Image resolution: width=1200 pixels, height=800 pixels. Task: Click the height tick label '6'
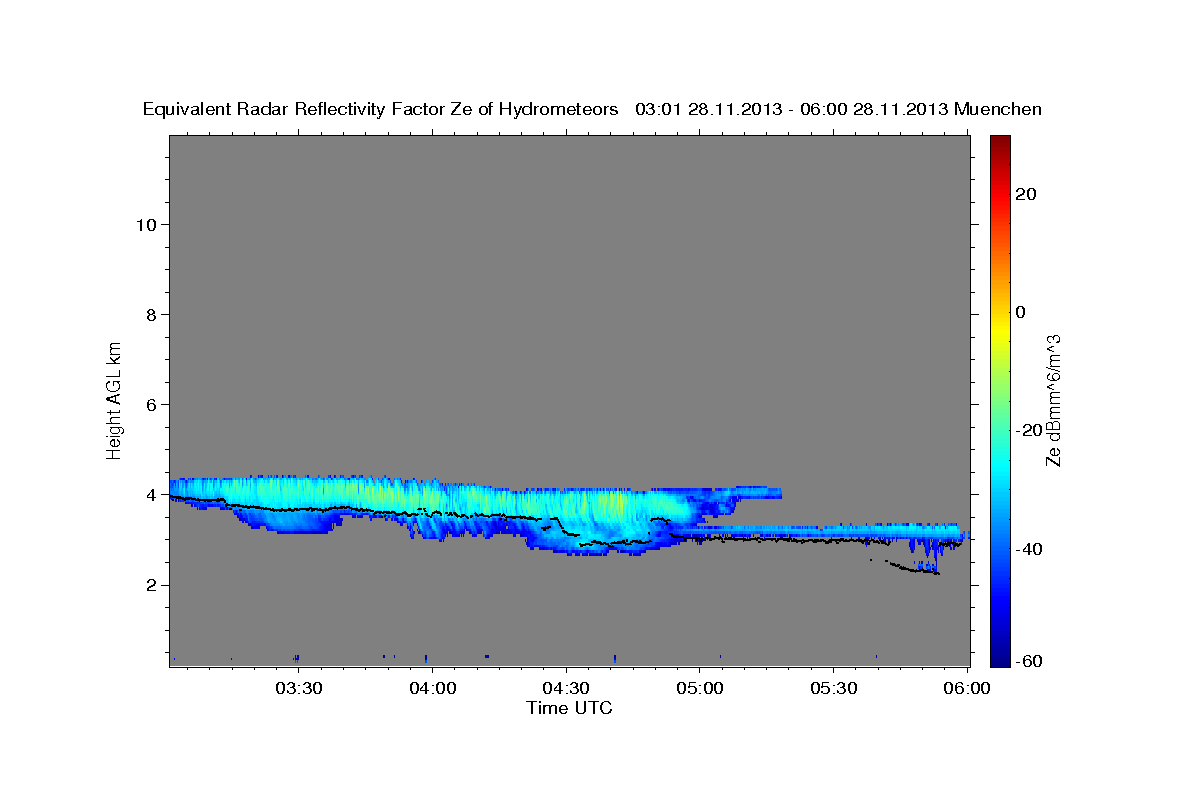coord(151,404)
